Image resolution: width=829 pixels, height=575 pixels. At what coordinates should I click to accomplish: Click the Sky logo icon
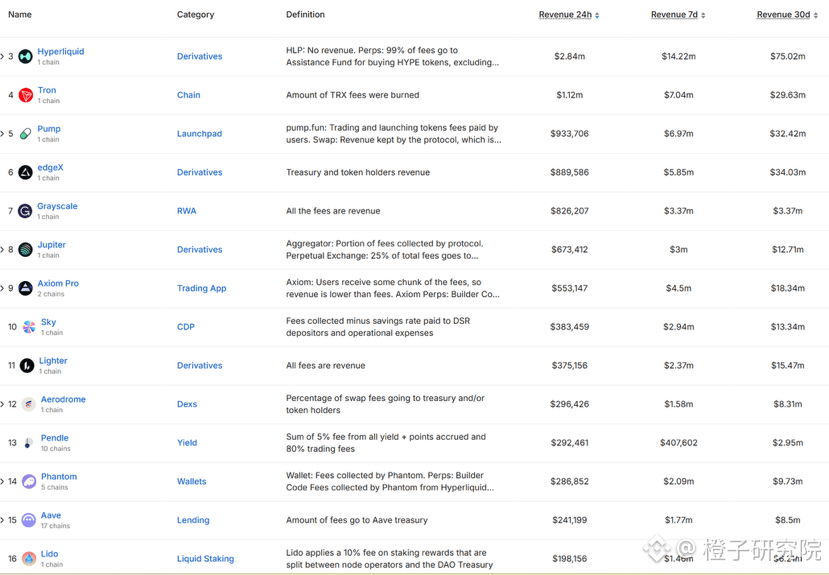(x=29, y=327)
